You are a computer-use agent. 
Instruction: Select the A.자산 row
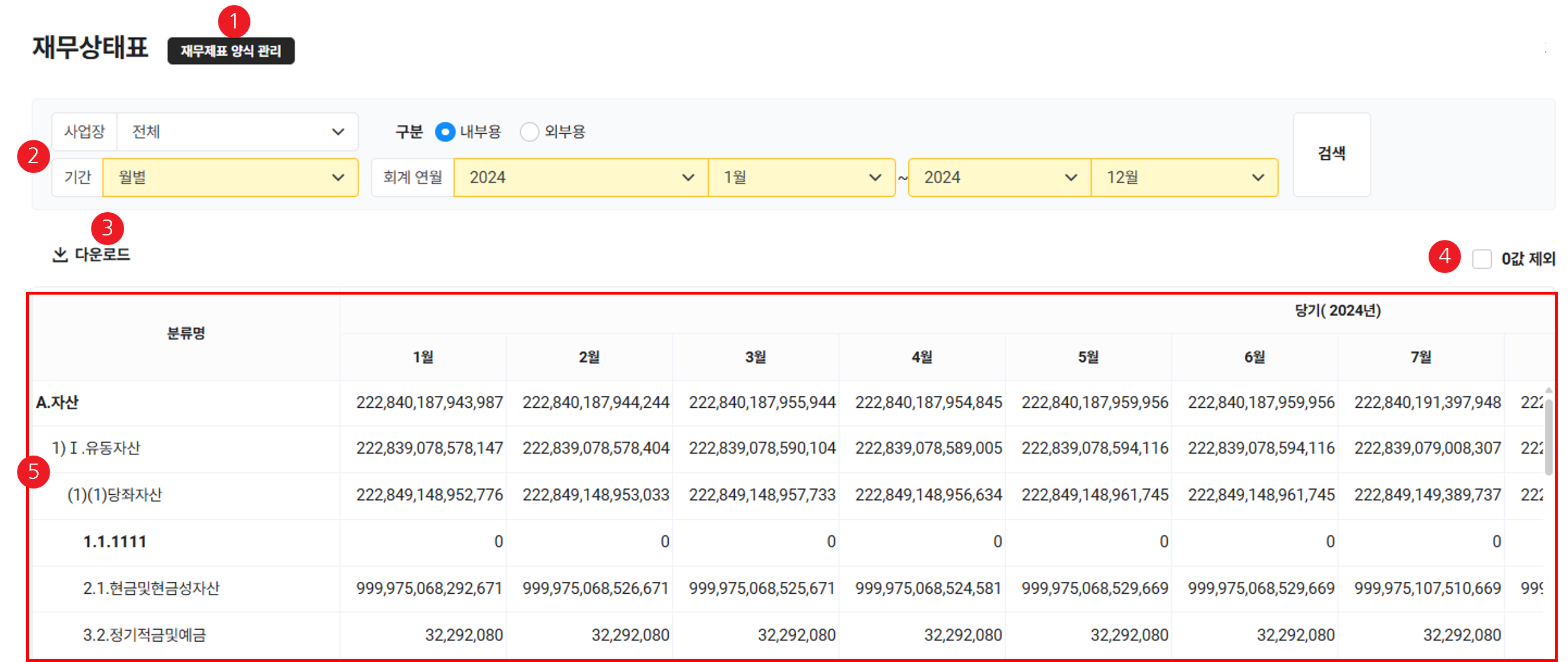tap(57, 403)
